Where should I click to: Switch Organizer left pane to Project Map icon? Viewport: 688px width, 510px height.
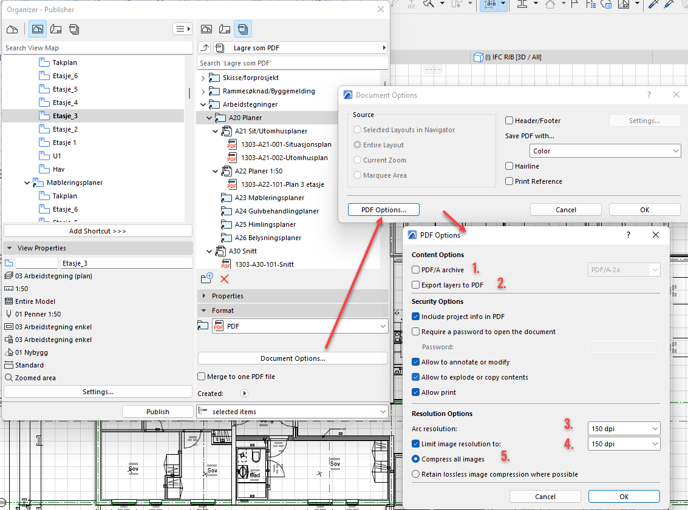(12, 29)
